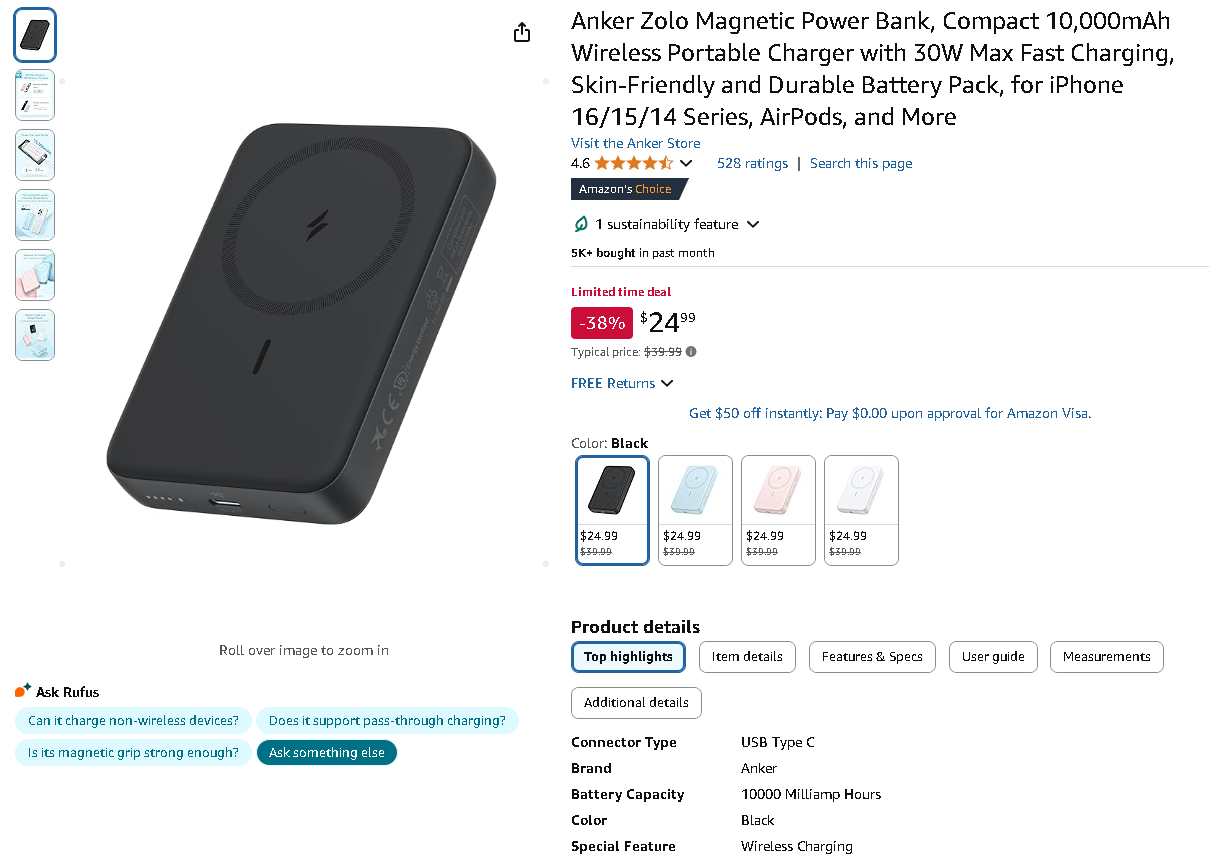Open the Item details tab
This screenshot has height=858, width=1214.
pos(747,657)
